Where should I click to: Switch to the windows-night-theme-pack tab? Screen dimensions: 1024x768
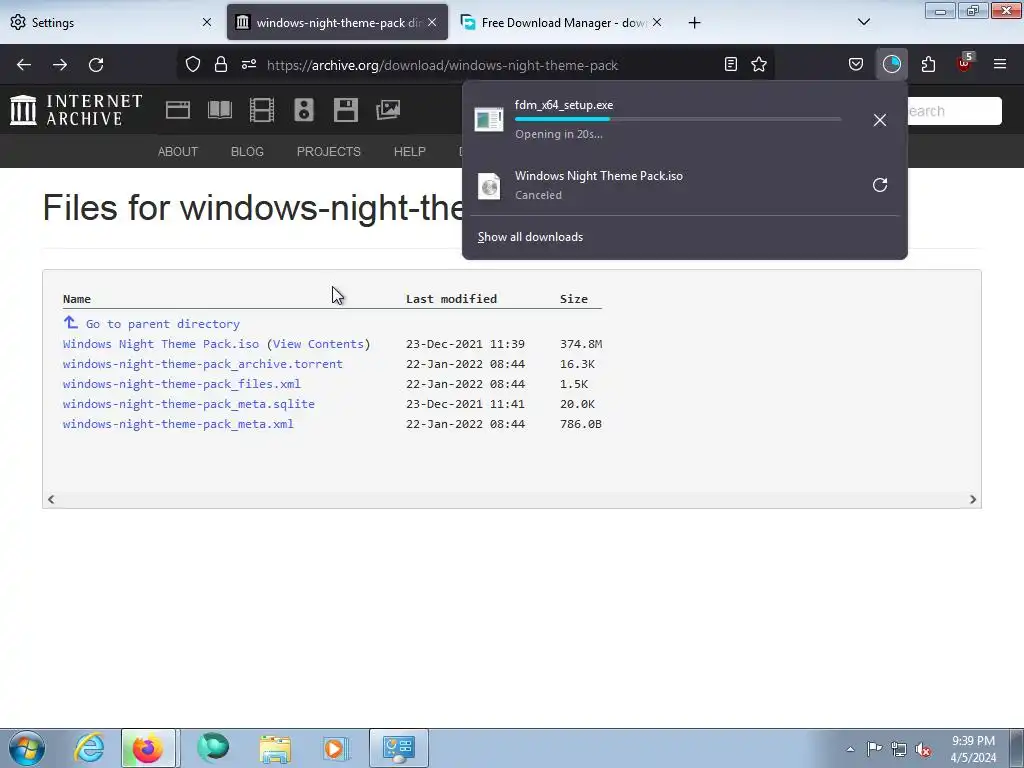[338, 22]
